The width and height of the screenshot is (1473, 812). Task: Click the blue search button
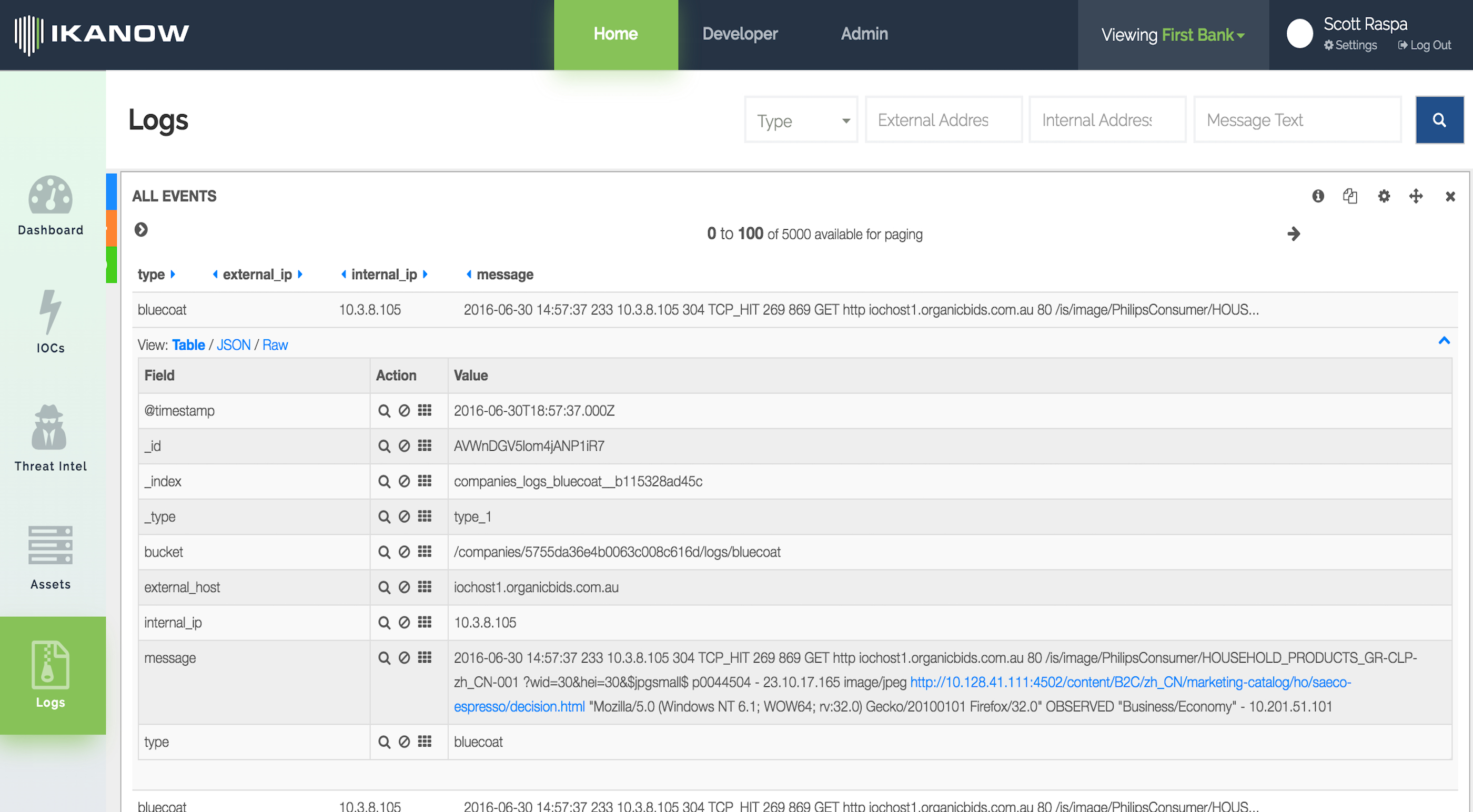point(1439,120)
